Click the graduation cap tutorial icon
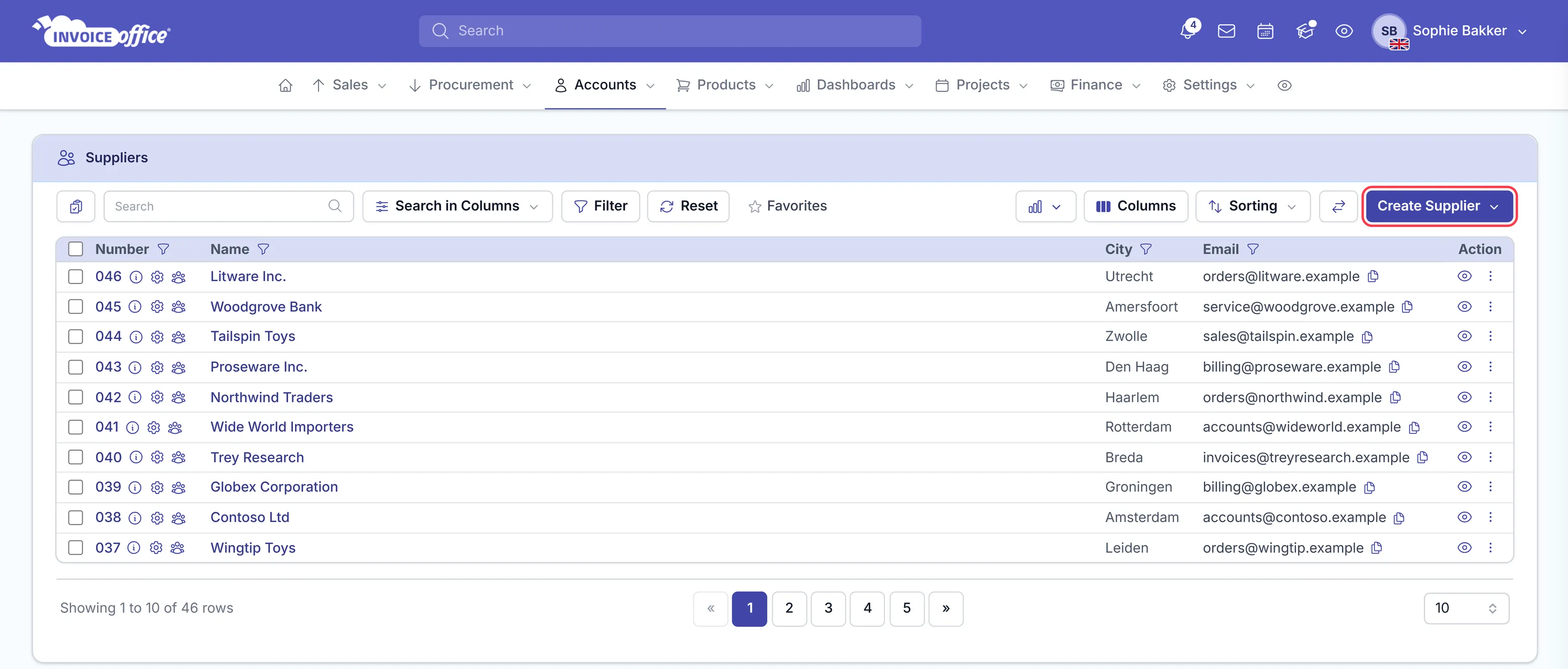This screenshot has height=669, width=1568. click(1305, 30)
